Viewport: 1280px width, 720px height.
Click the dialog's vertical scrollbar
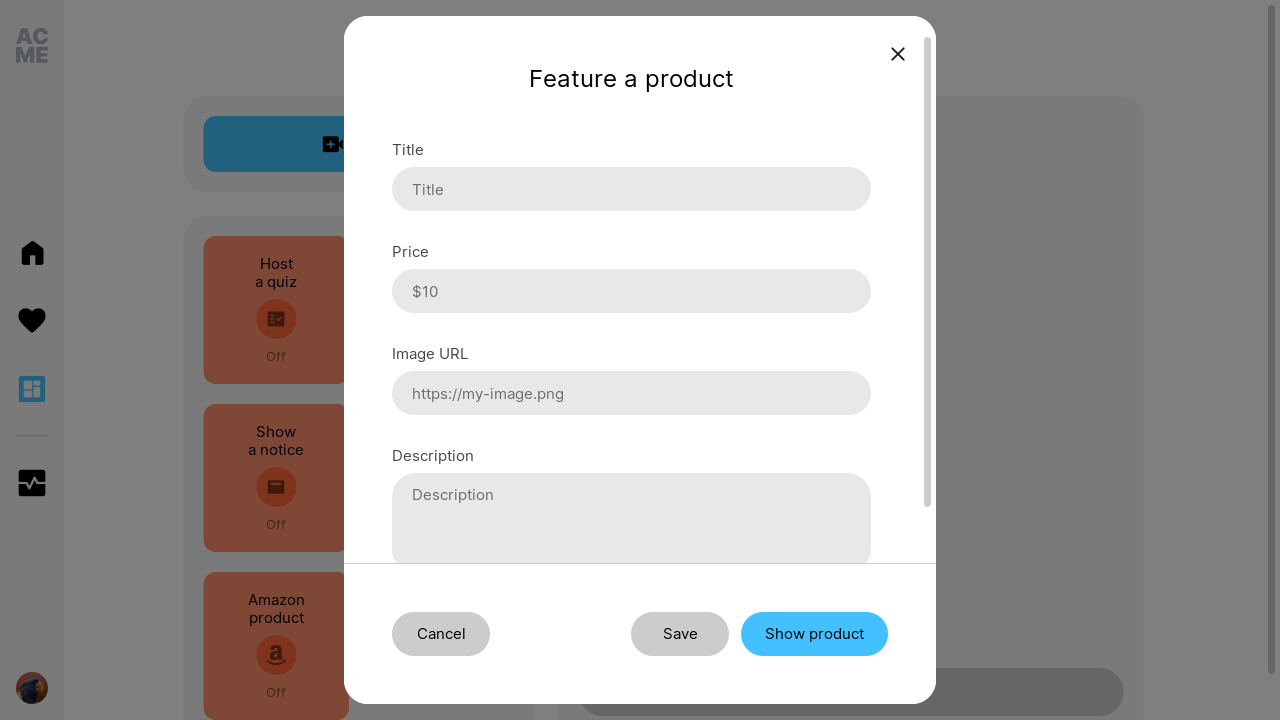click(x=928, y=272)
